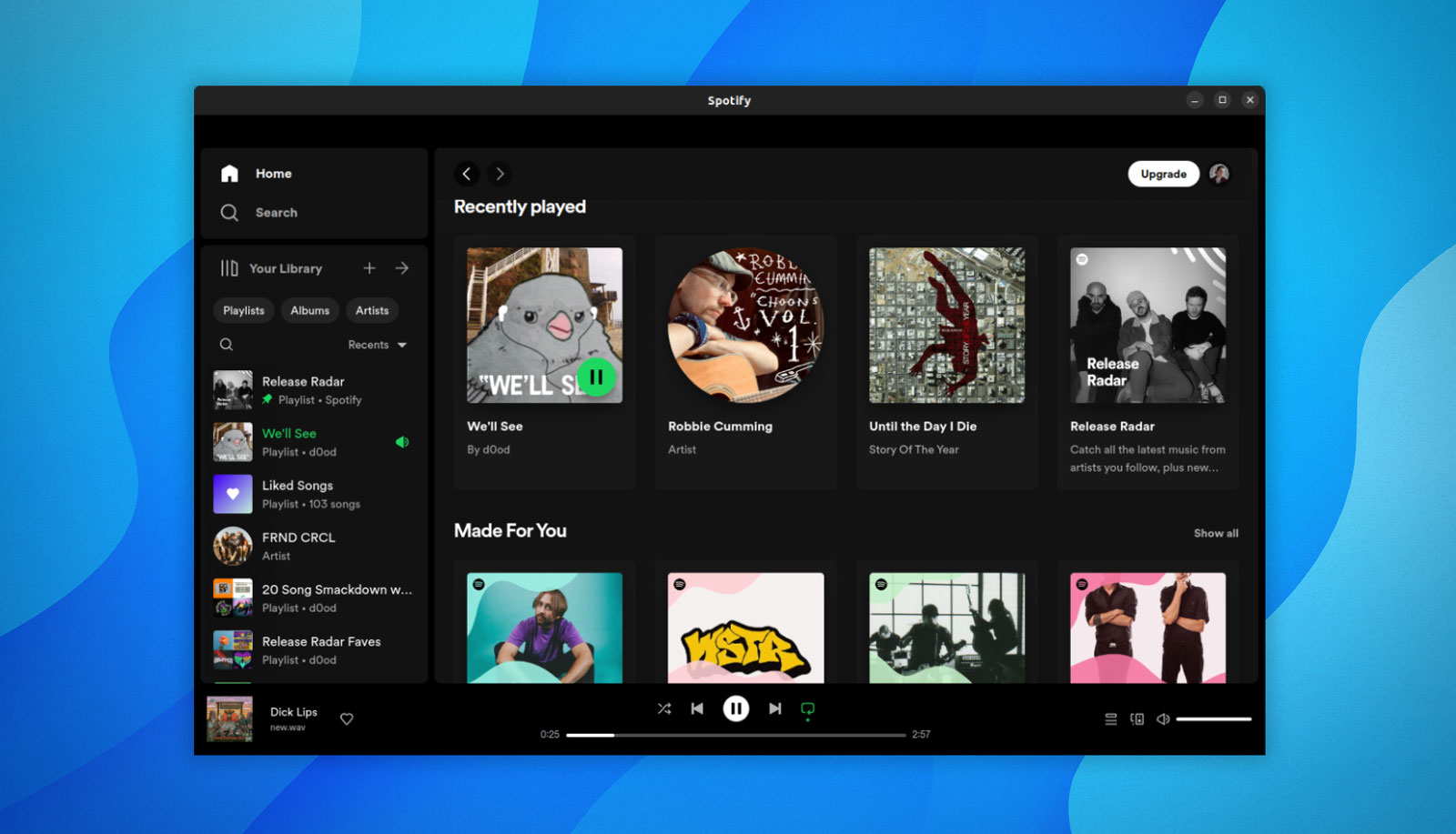Click Release Radar card title
The height and width of the screenshot is (834, 1456).
1112,427
